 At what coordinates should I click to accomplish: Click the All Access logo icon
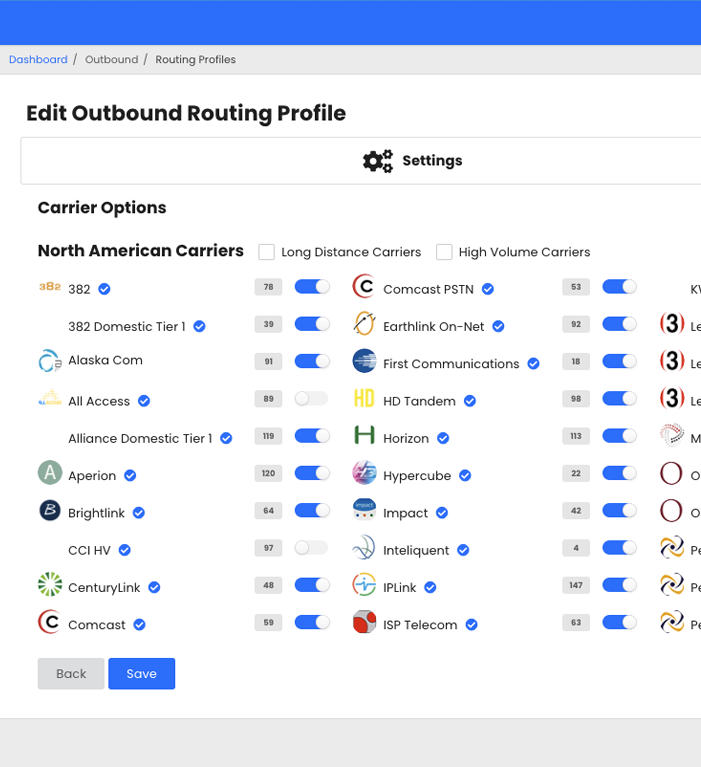50,398
